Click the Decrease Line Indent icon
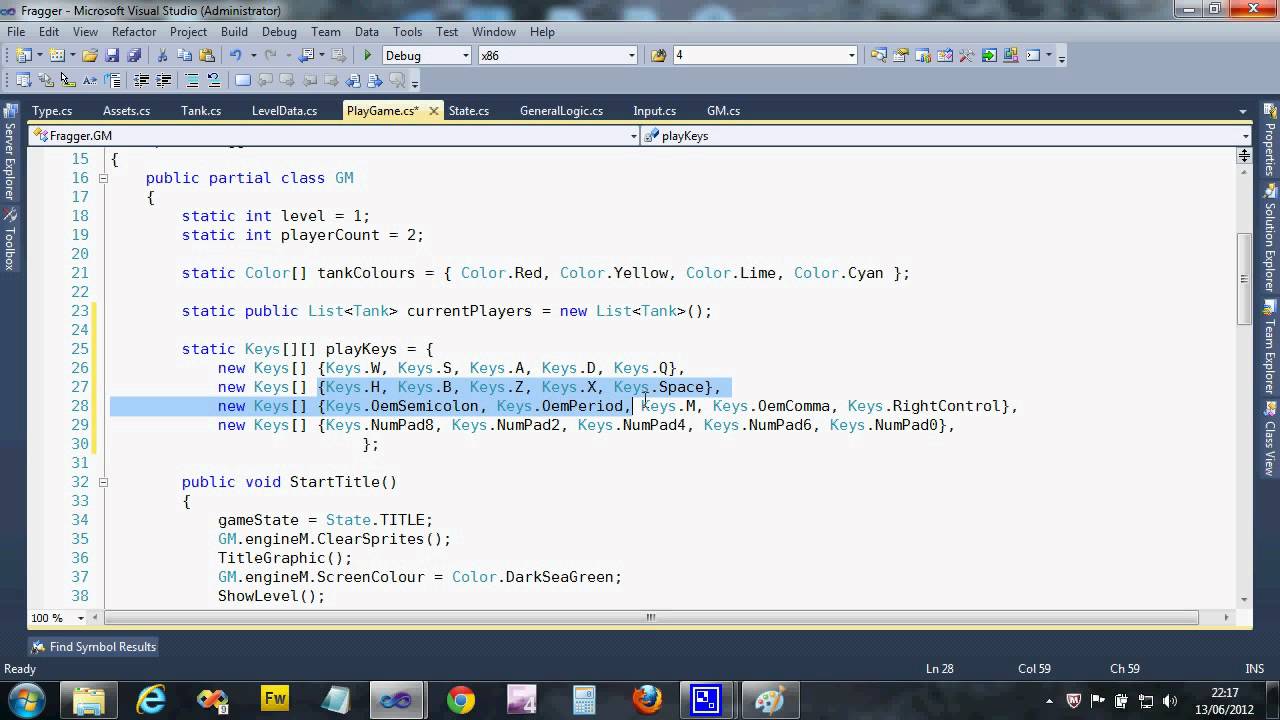Image resolution: width=1280 pixels, height=720 pixels. [141, 81]
